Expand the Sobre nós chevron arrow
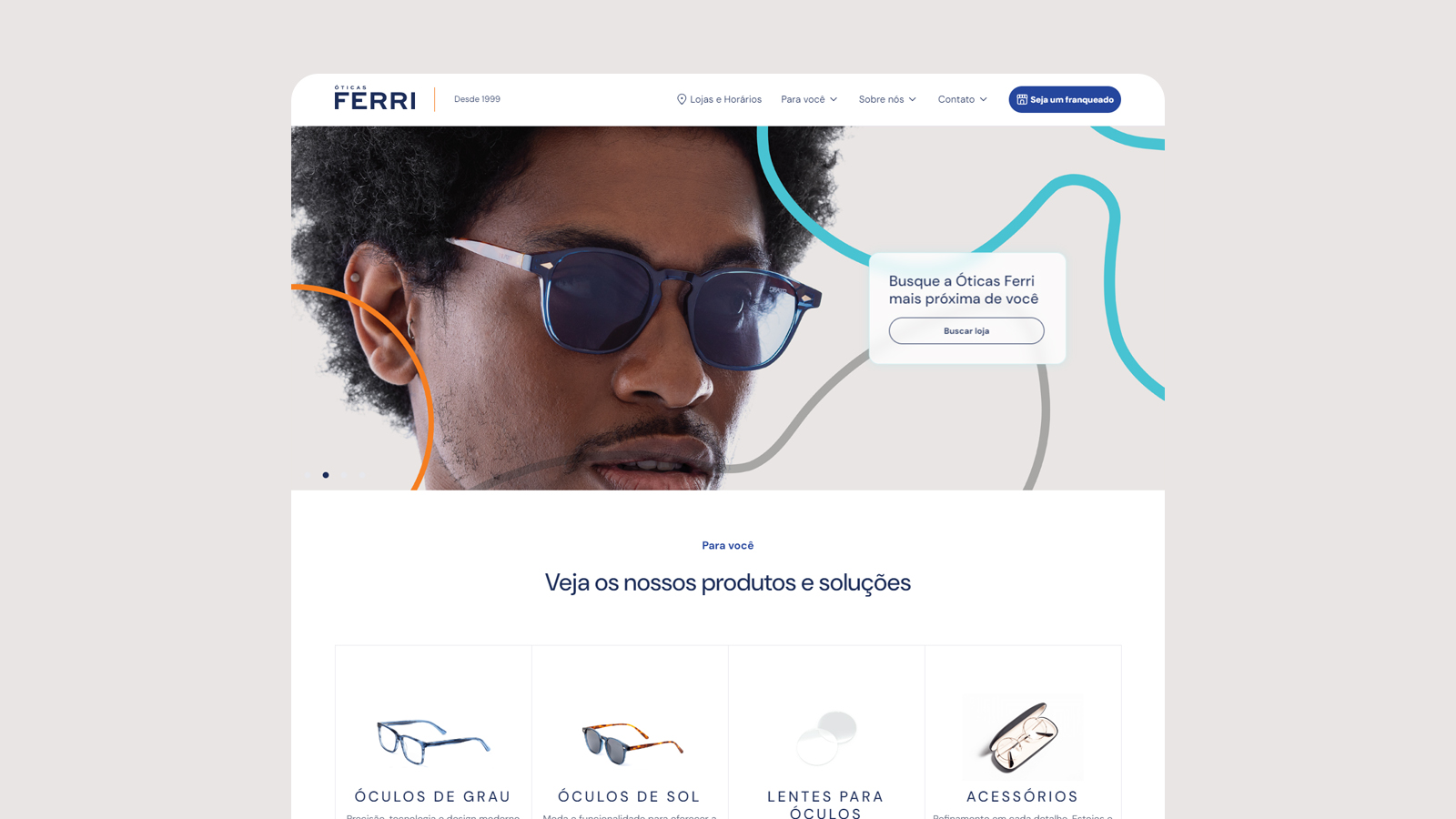 click(913, 99)
